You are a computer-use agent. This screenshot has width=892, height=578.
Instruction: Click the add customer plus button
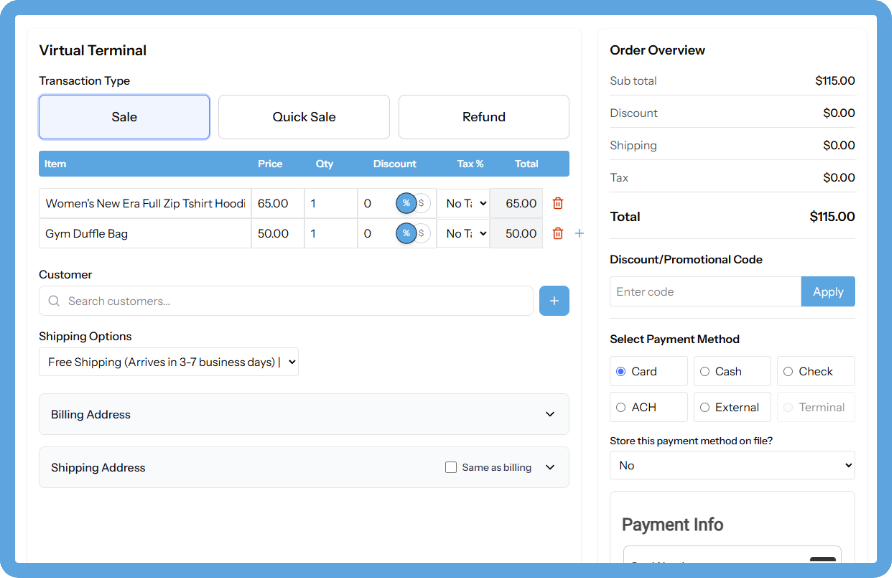coord(554,300)
